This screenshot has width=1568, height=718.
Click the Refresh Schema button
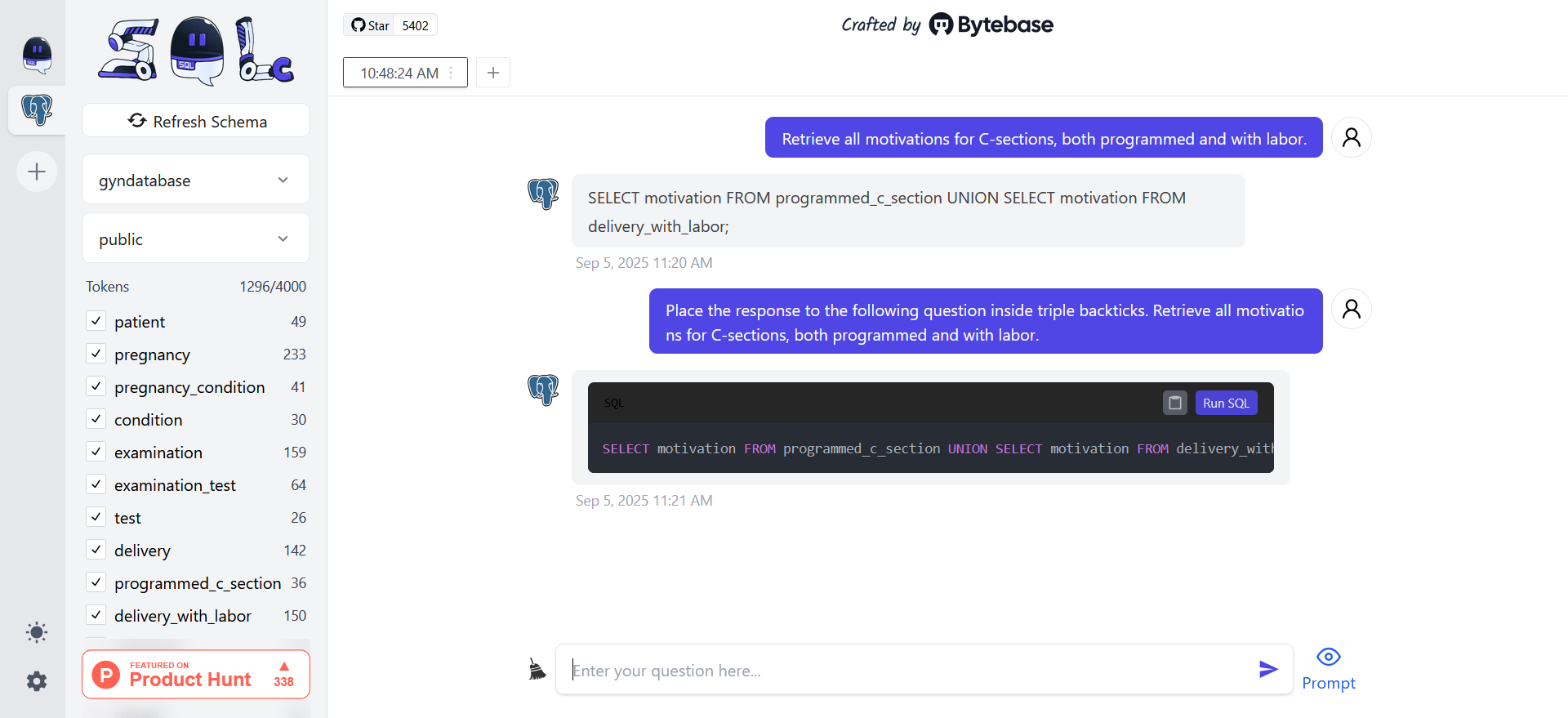click(196, 121)
